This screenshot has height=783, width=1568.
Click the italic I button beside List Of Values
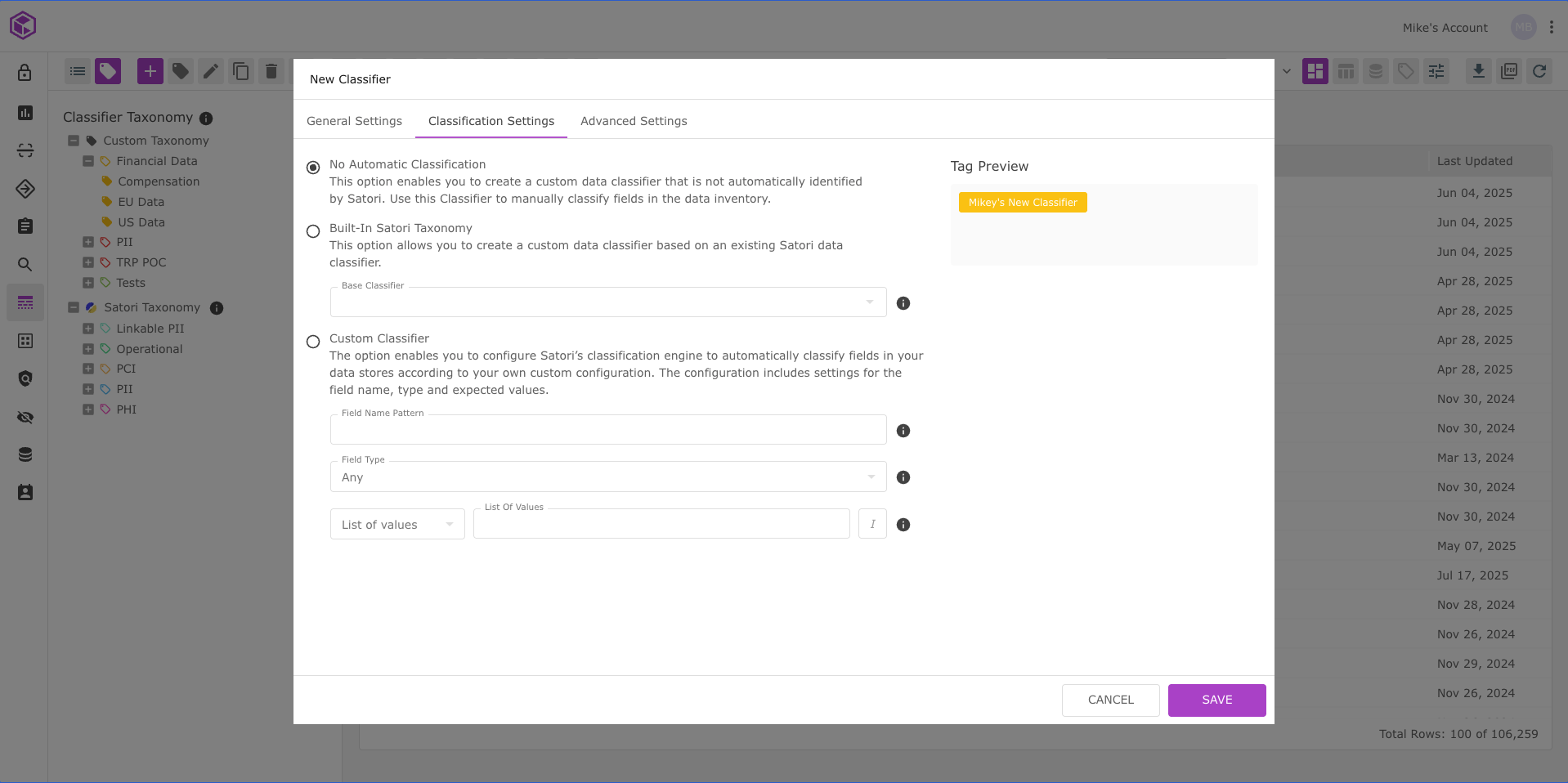click(872, 524)
